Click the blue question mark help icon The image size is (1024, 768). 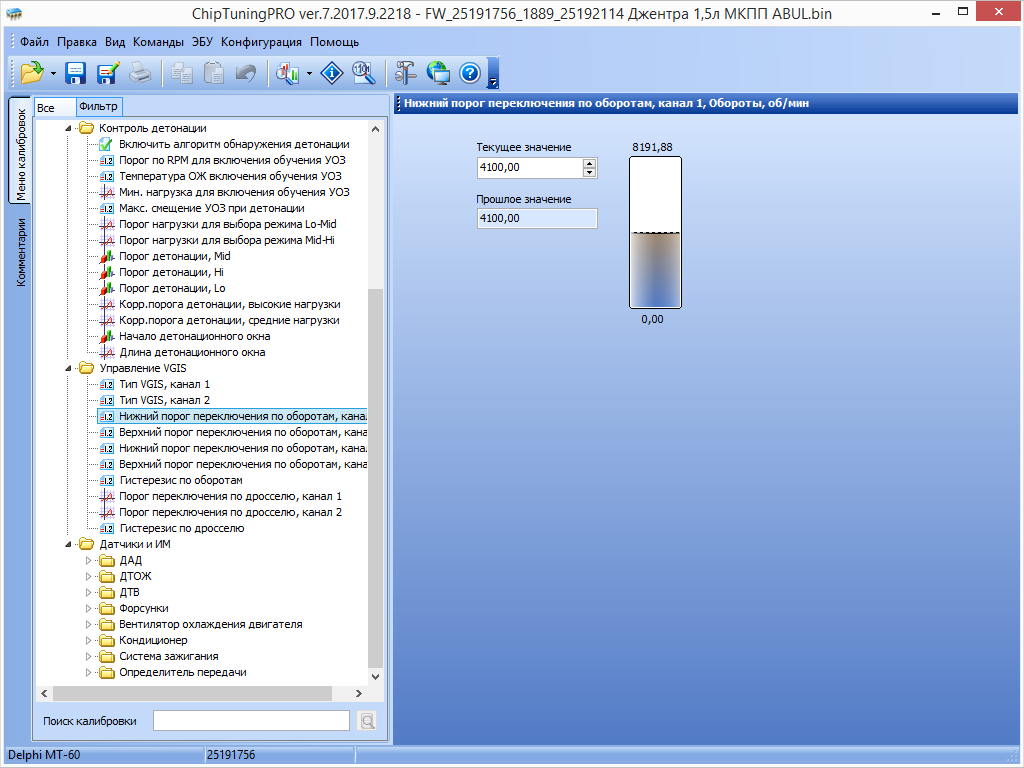tap(470, 72)
